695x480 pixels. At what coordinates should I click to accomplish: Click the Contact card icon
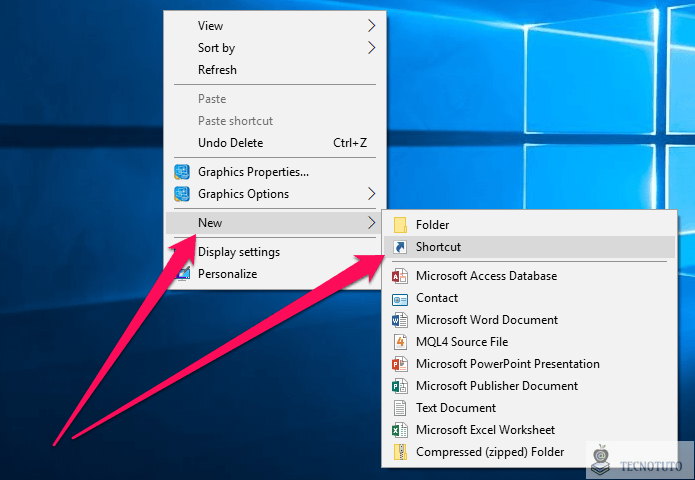[400, 300]
